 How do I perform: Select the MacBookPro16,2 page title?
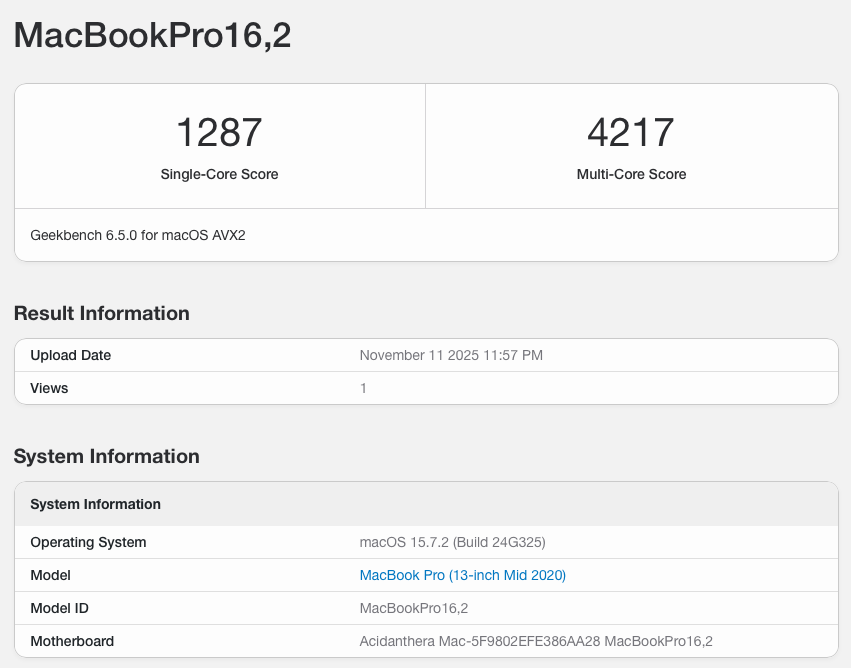(153, 36)
